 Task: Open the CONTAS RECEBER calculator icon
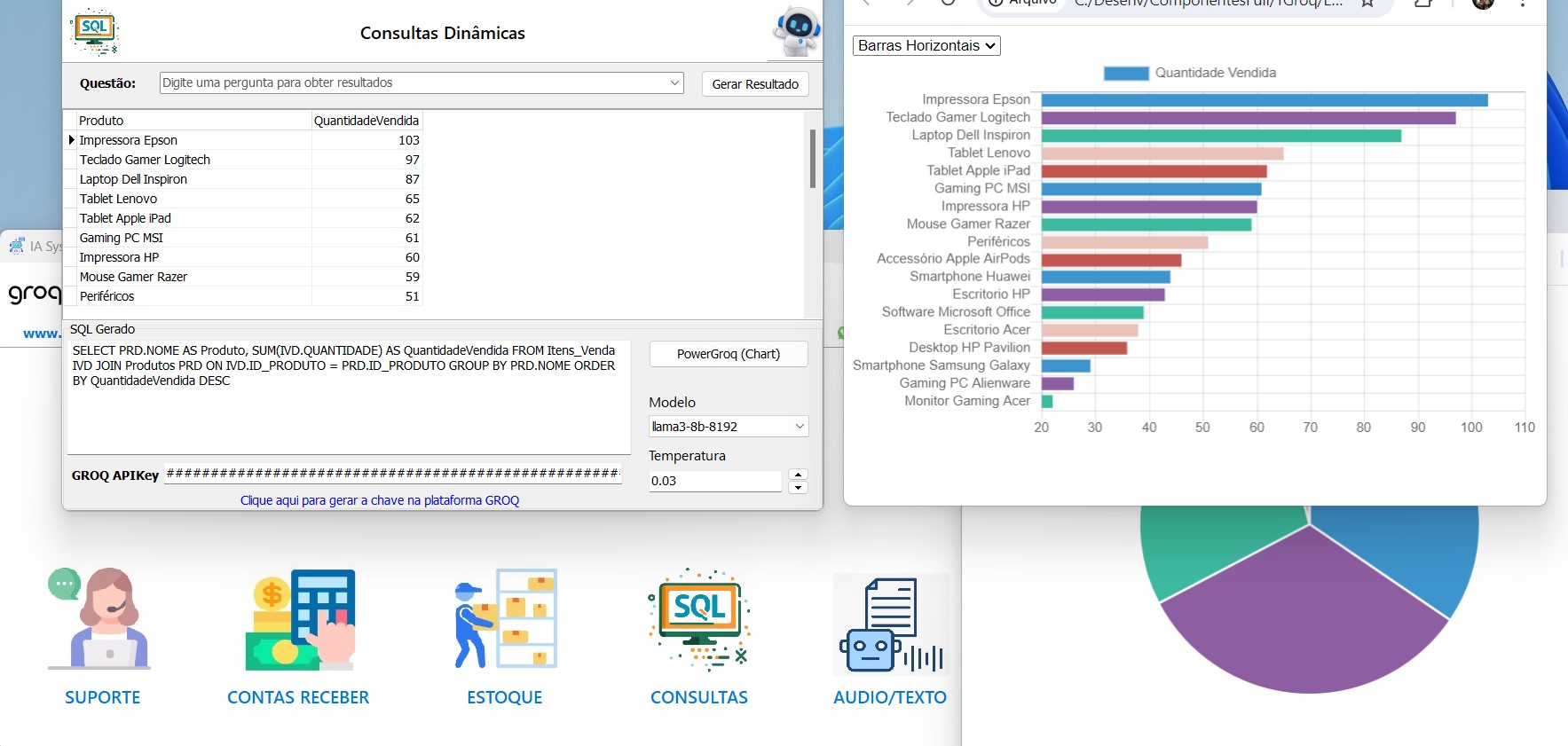tap(300, 619)
